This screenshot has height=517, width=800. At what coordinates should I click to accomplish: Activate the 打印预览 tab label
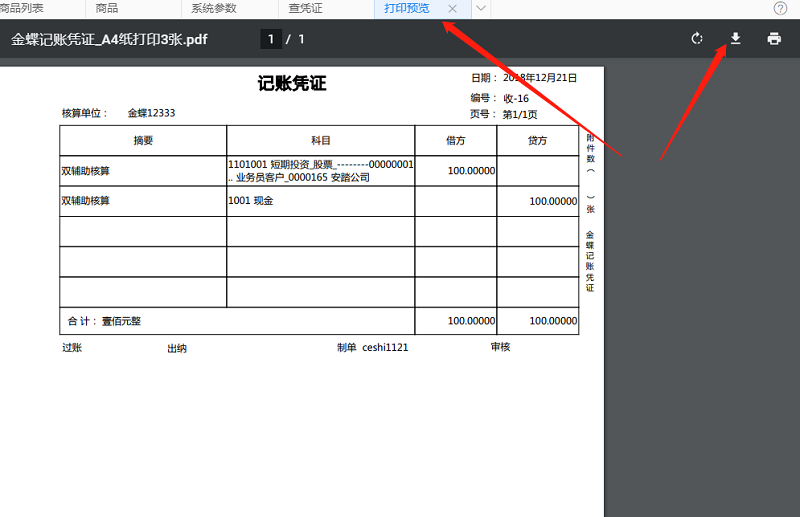pos(407,8)
